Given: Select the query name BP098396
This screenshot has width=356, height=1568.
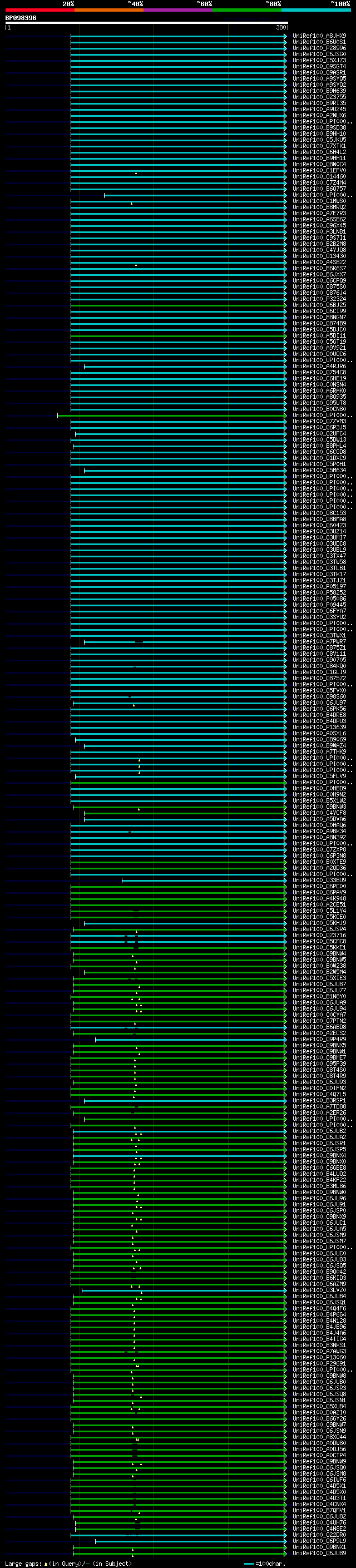Looking at the screenshot, I should pyautogui.click(x=21, y=18).
